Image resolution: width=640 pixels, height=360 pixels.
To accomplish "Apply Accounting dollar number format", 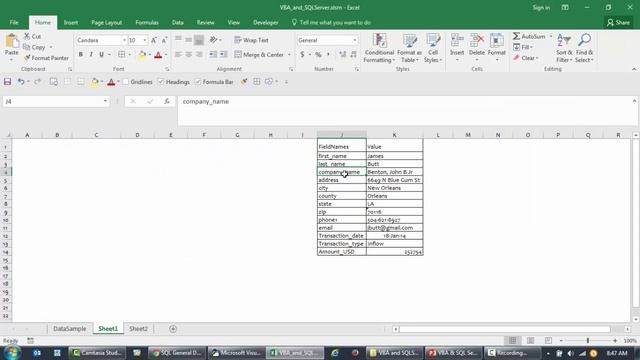I will (x=302, y=54).
